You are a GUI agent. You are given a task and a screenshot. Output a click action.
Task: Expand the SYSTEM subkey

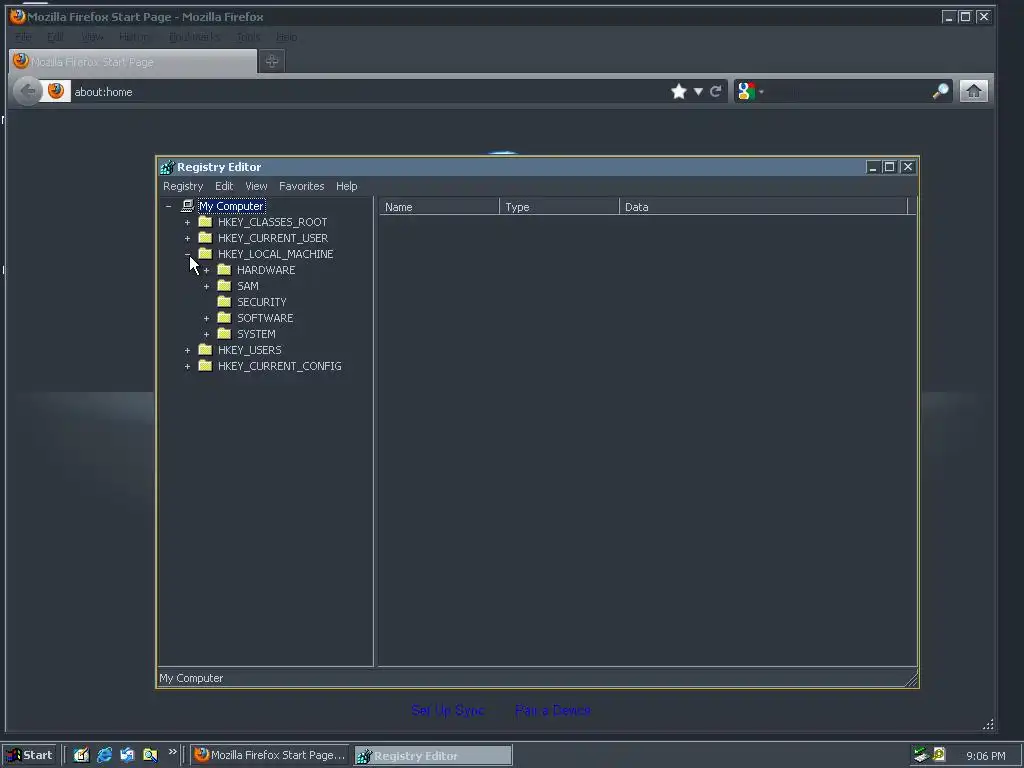(x=206, y=334)
